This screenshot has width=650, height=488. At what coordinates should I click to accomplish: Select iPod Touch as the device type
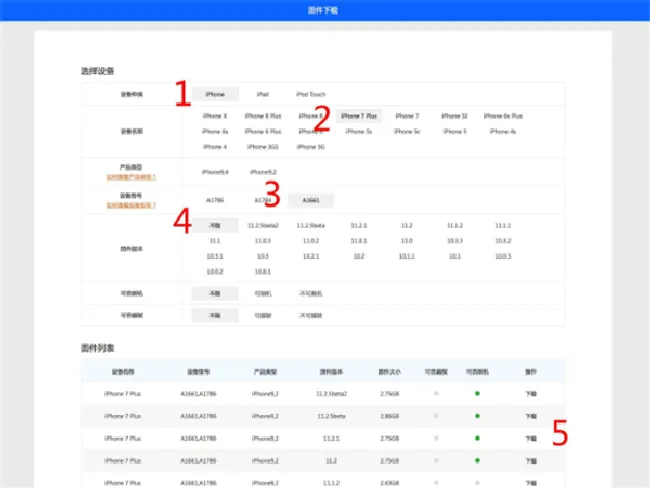coord(310,94)
